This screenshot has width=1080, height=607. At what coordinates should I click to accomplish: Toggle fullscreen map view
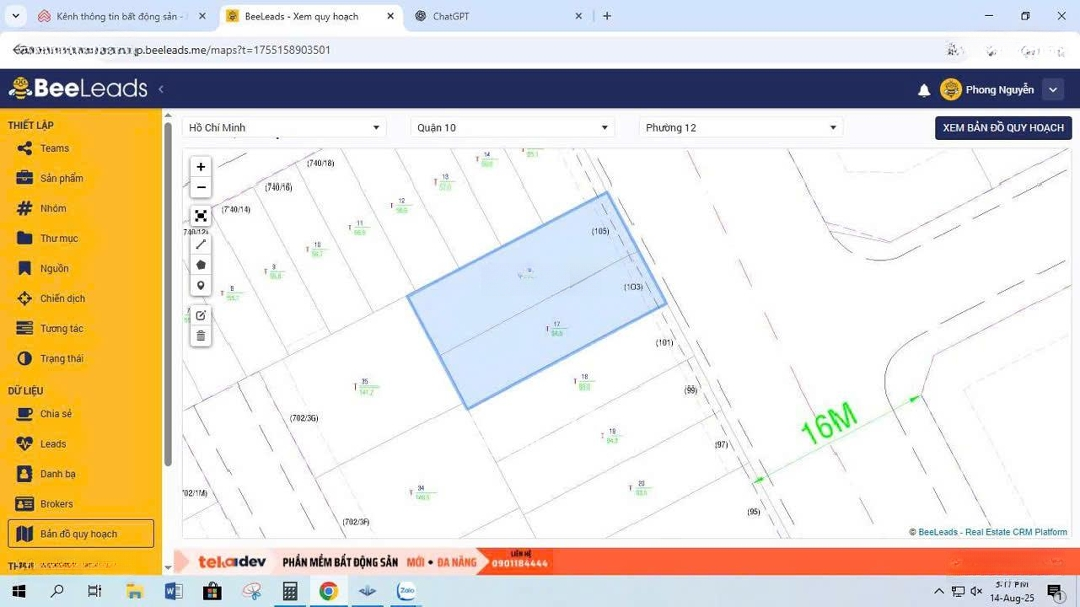pos(201,216)
